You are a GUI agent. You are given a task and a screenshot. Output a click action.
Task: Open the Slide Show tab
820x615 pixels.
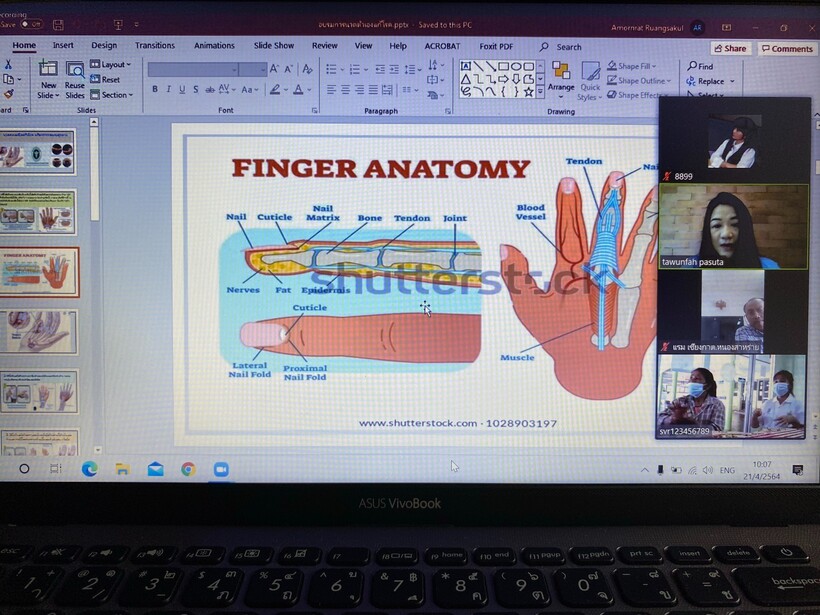(x=273, y=46)
